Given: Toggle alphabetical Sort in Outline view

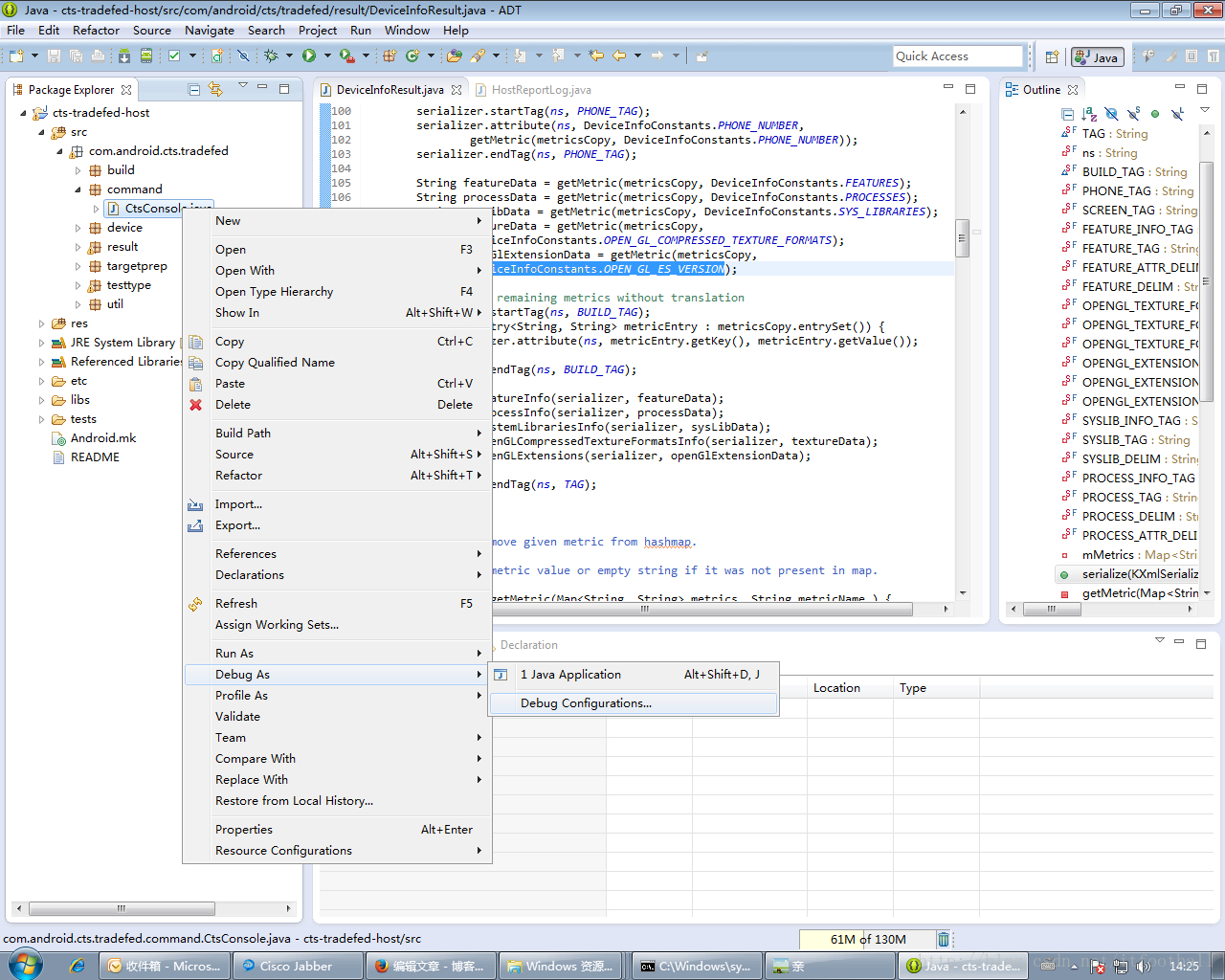Looking at the screenshot, I should click(1089, 114).
